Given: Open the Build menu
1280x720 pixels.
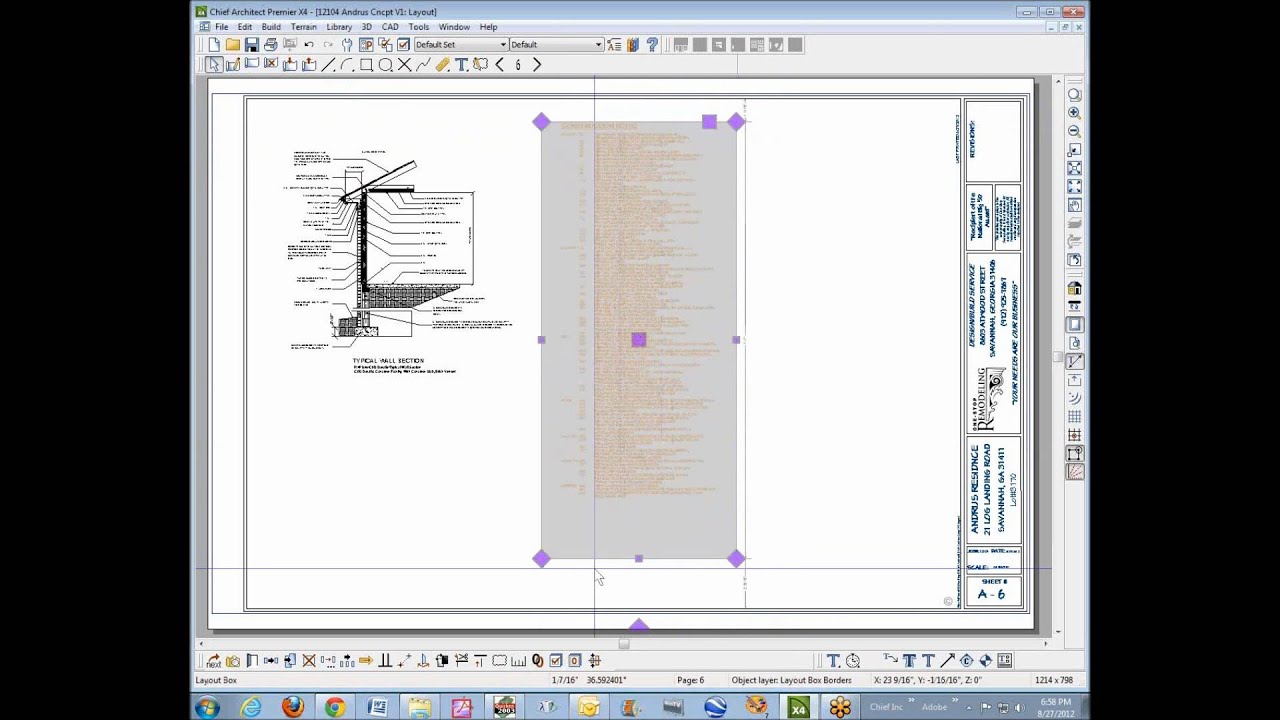Looking at the screenshot, I should tap(271, 27).
